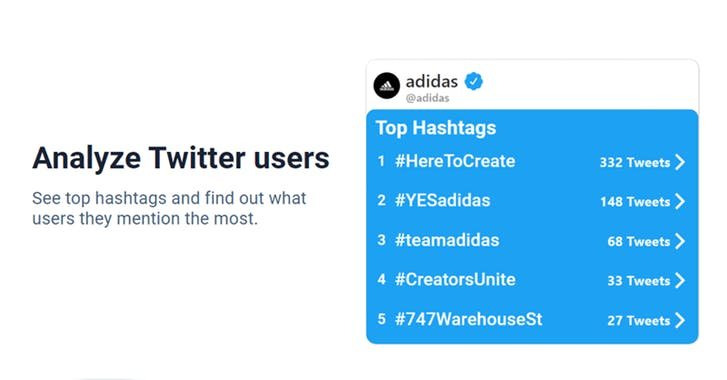View the 27 Tweets count

(638, 321)
